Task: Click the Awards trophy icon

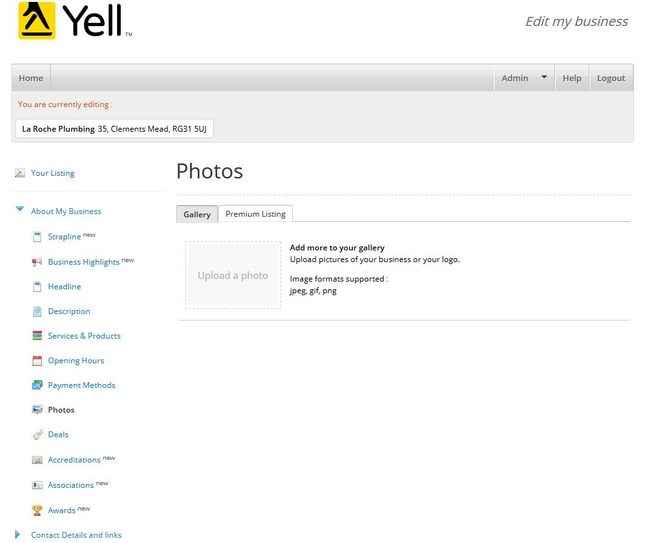Action: tap(37, 510)
